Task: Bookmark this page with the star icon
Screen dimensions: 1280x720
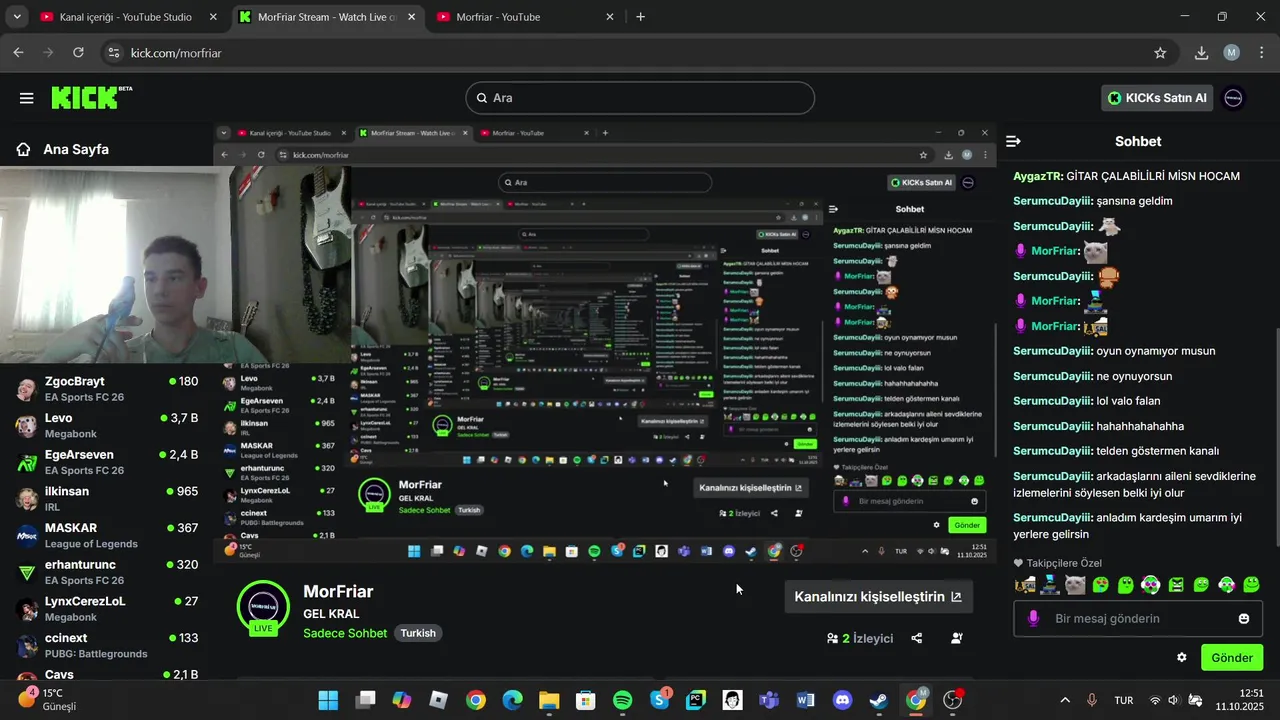Action: 1160,53
